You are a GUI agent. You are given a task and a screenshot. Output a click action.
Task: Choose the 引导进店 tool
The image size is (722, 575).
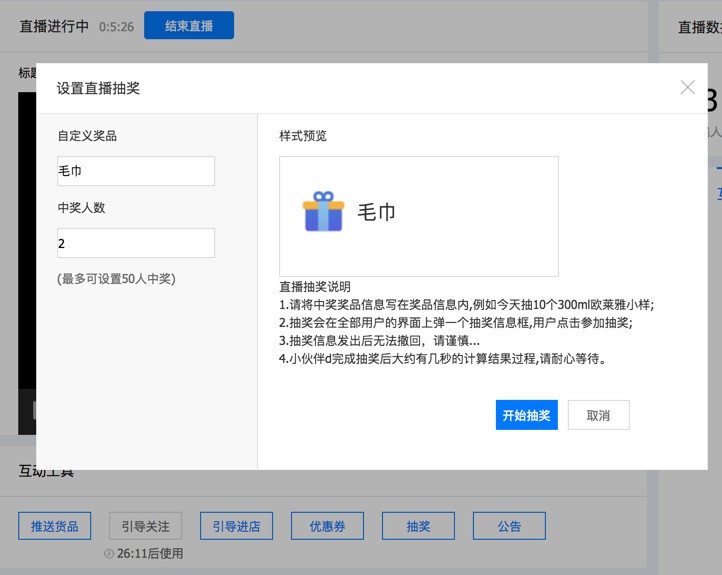[236, 526]
